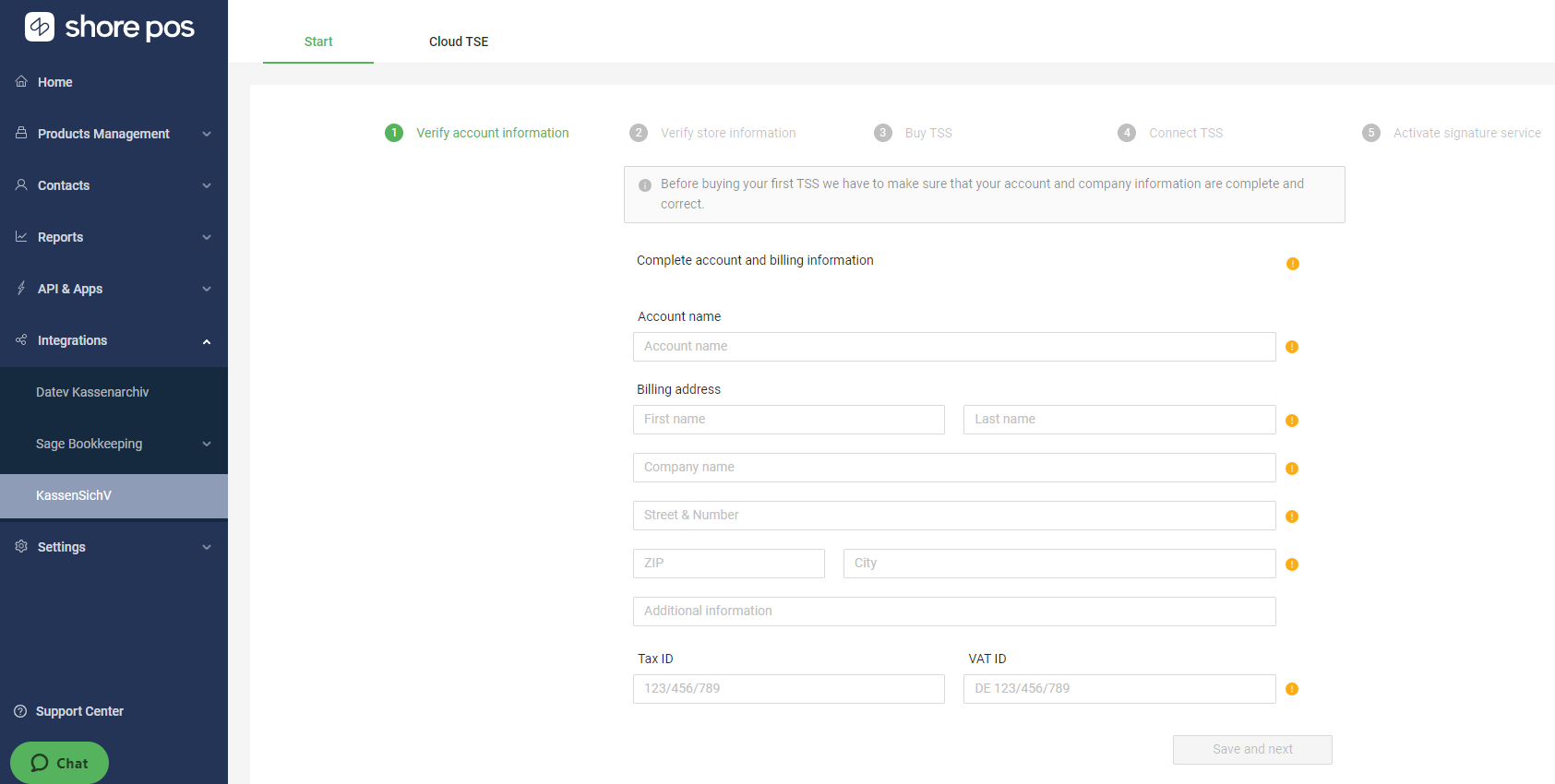Click the Contacts person icon
Image resolution: width=1555 pixels, height=784 pixels.
click(21, 184)
